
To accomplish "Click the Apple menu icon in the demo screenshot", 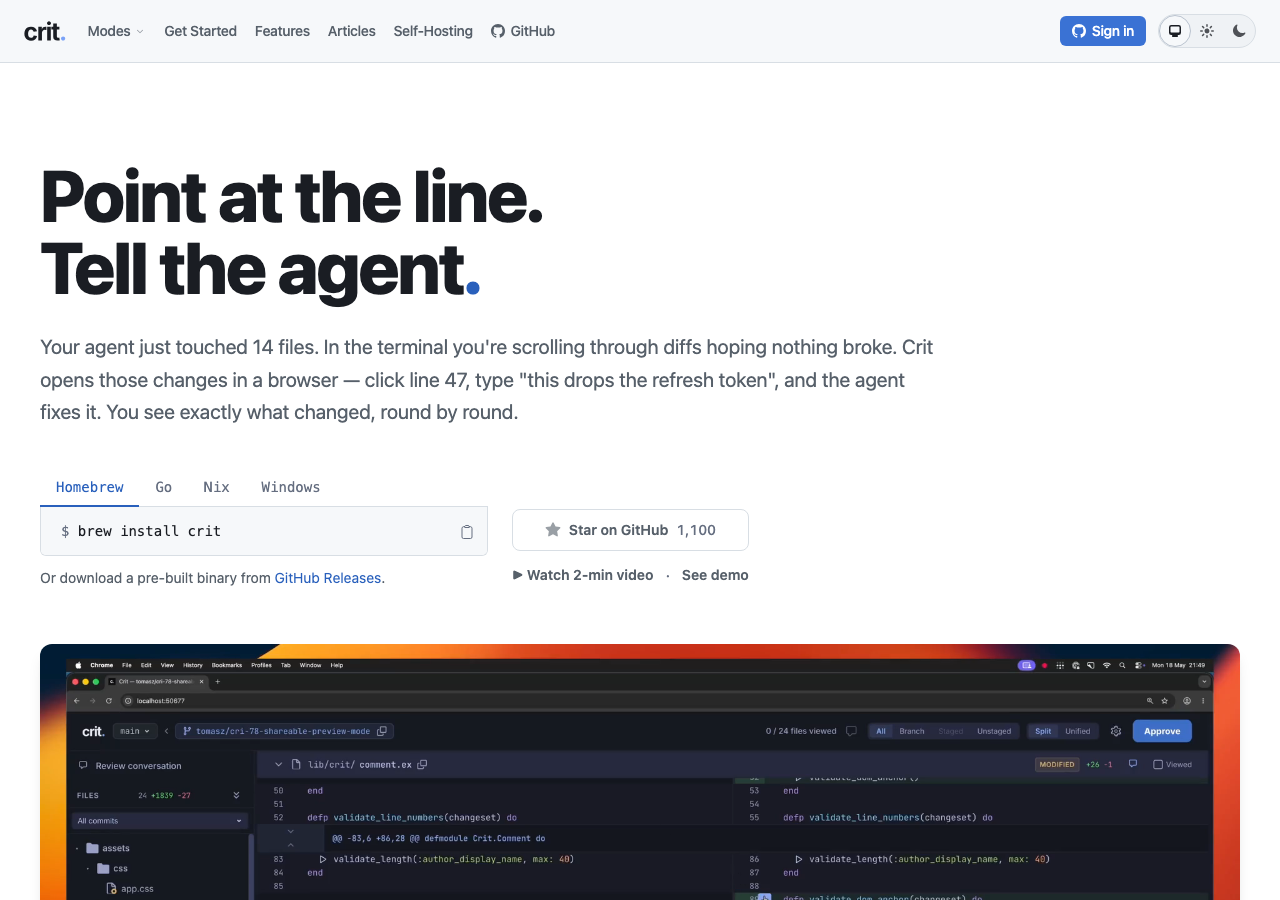I will [77, 665].
